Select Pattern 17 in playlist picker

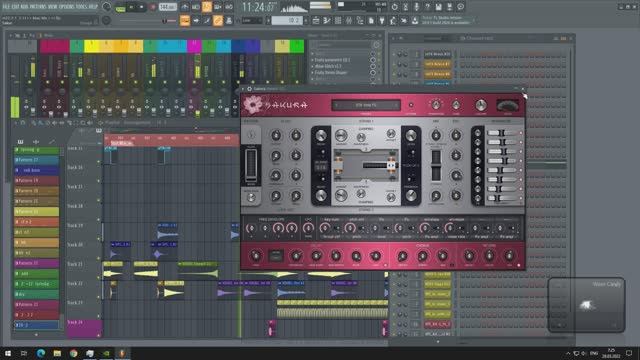click(x=37, y=160)
